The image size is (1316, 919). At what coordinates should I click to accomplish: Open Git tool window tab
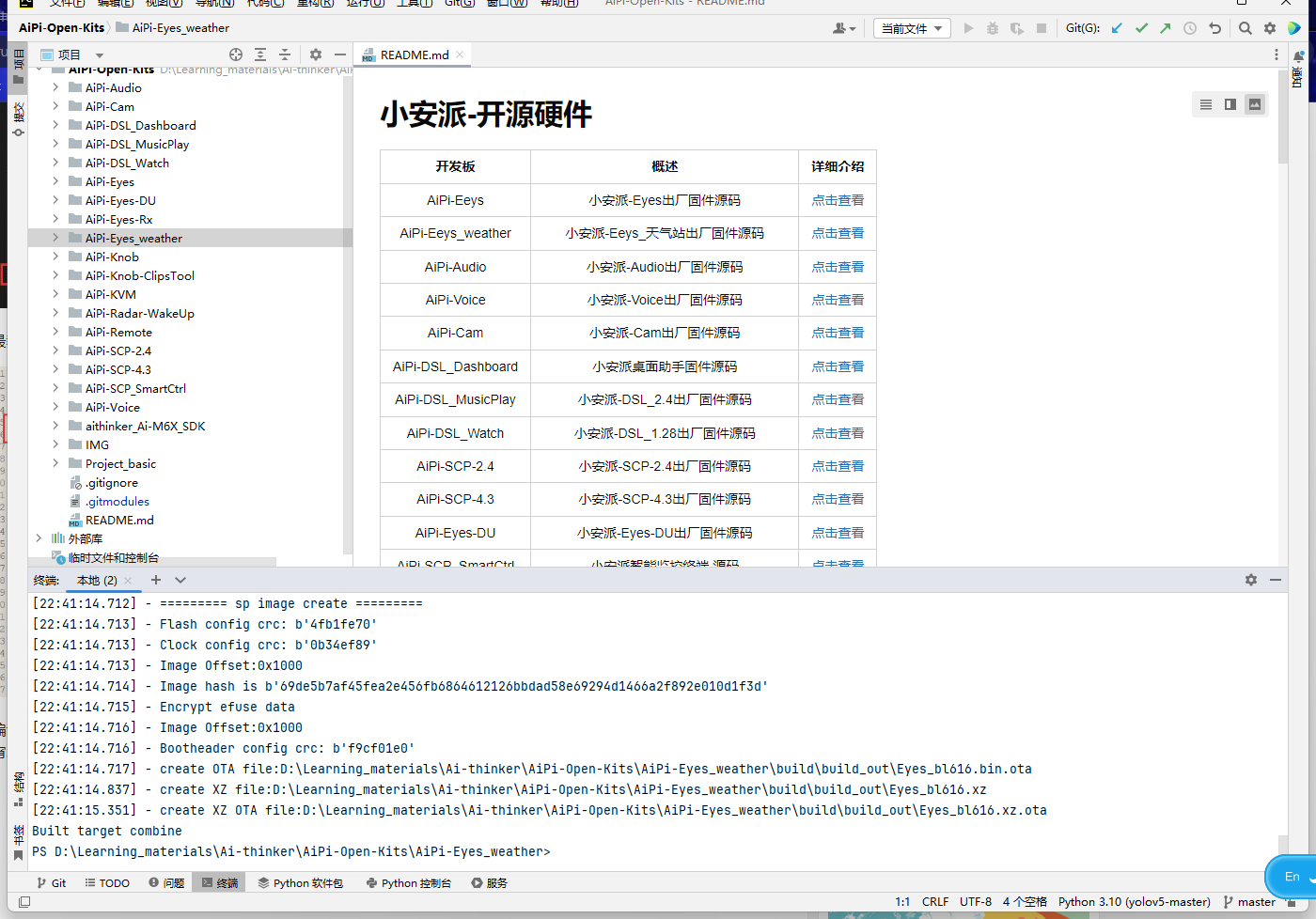click(52, 882)
